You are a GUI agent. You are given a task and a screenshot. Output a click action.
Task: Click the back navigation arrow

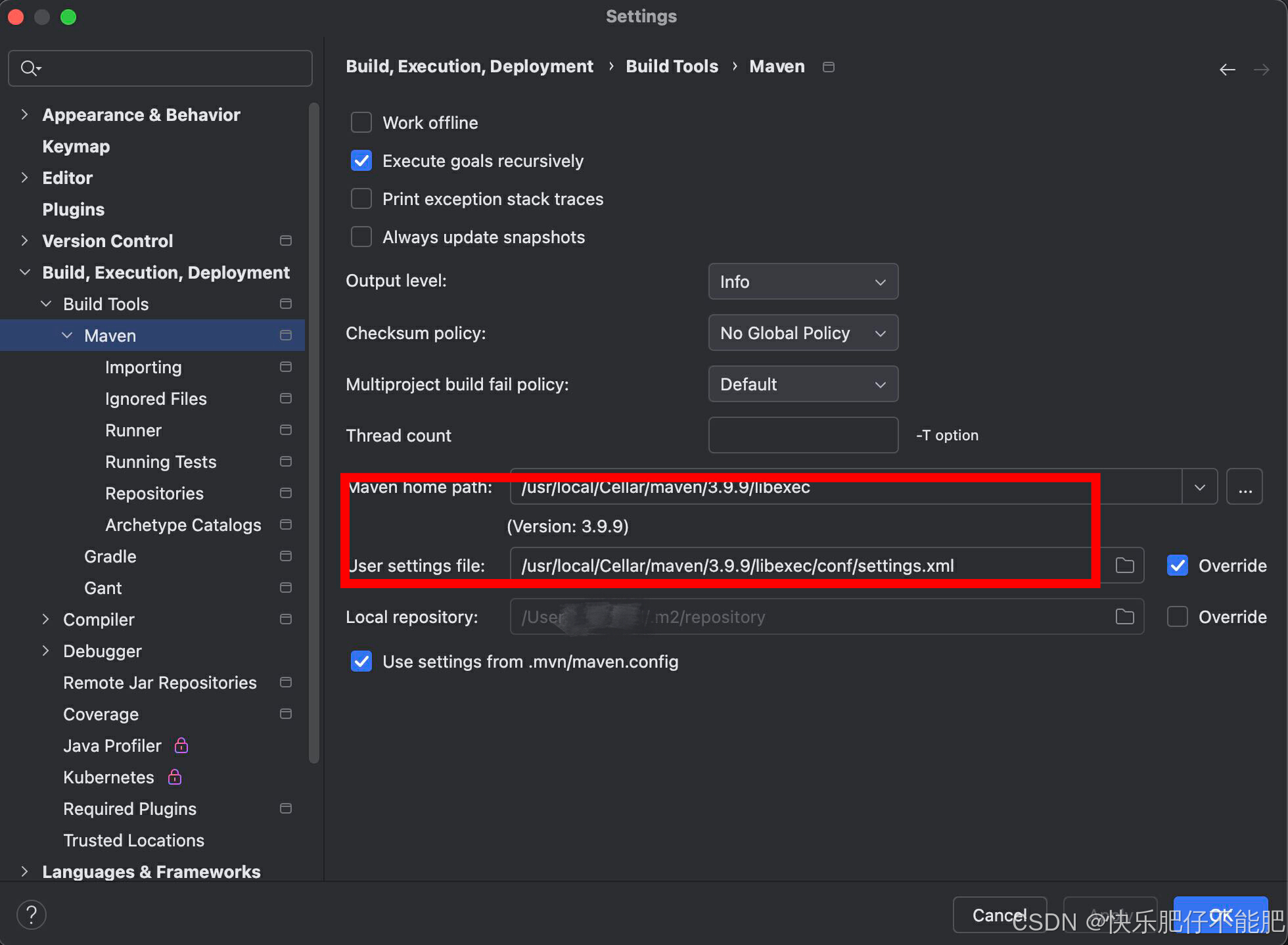(x=1227, y=69)
